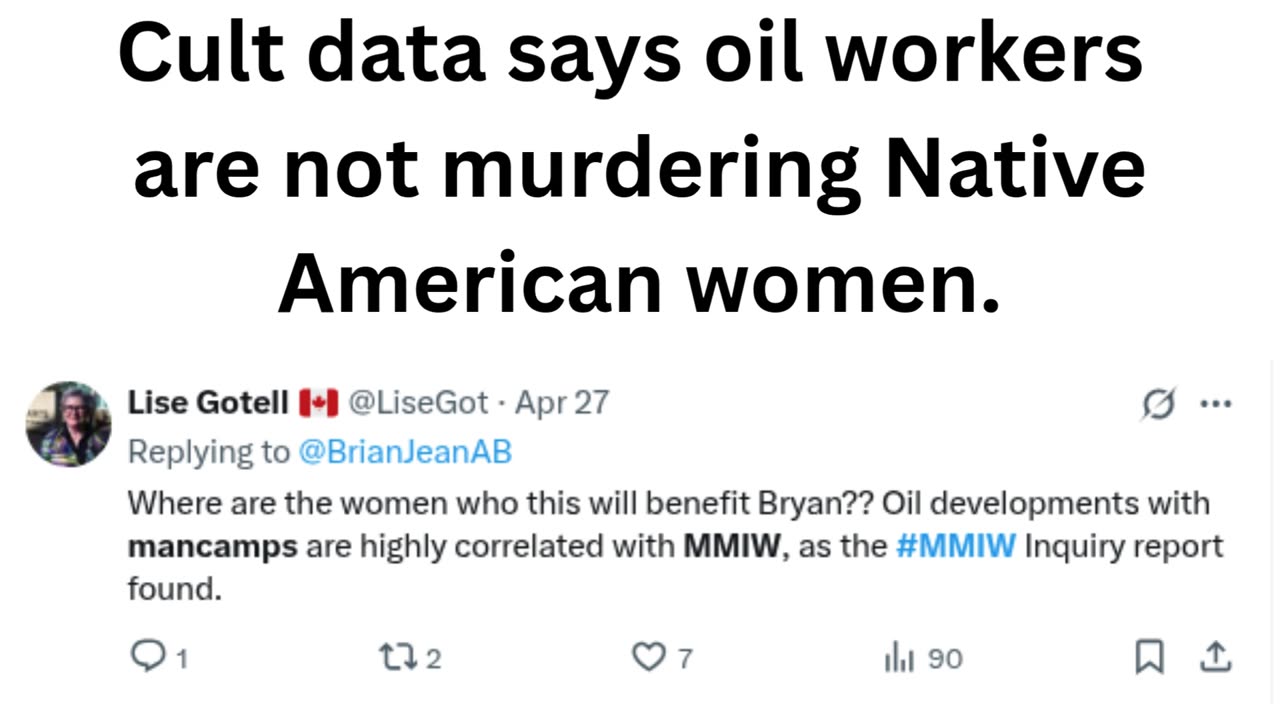1280x720 pixels.
Task: Open Lise Gotell's profile picture
Action: point(68,424)
